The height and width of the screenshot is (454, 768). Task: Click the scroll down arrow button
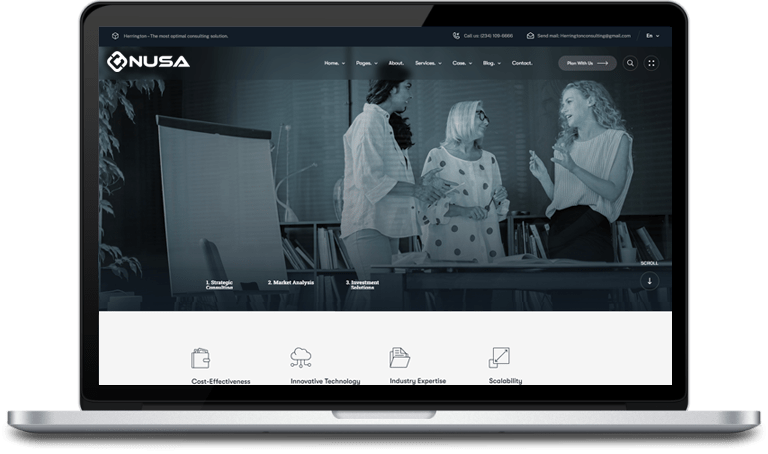(649, 281)
